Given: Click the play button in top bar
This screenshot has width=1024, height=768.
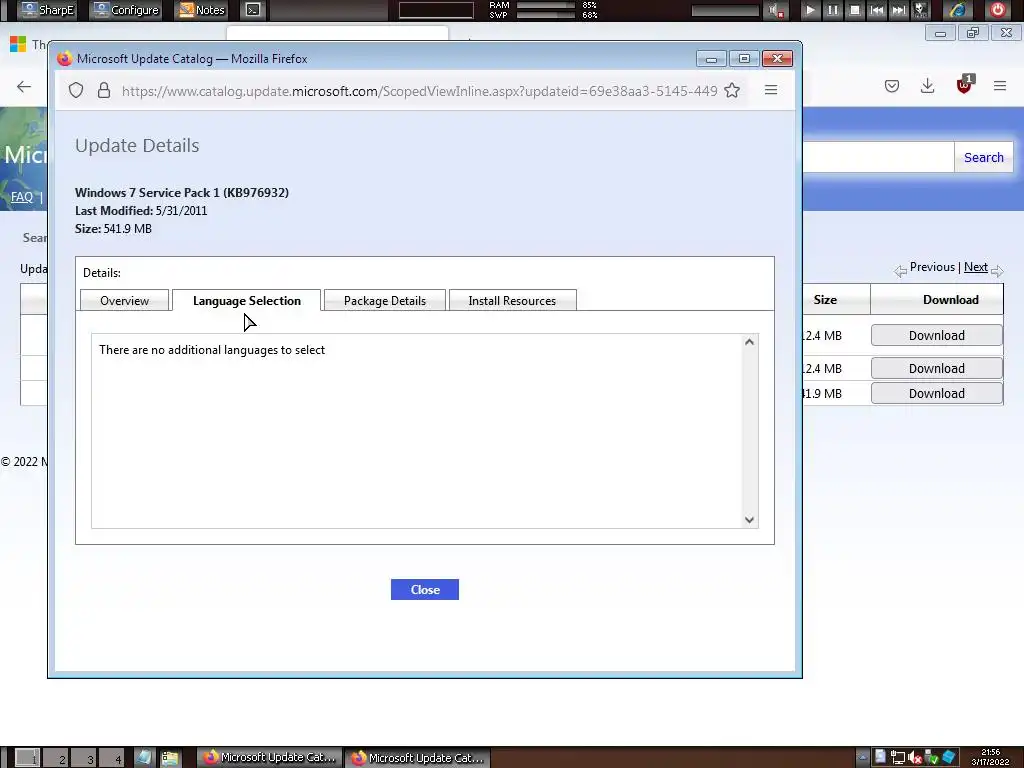Looking at the screenshot, I should 810,10.
